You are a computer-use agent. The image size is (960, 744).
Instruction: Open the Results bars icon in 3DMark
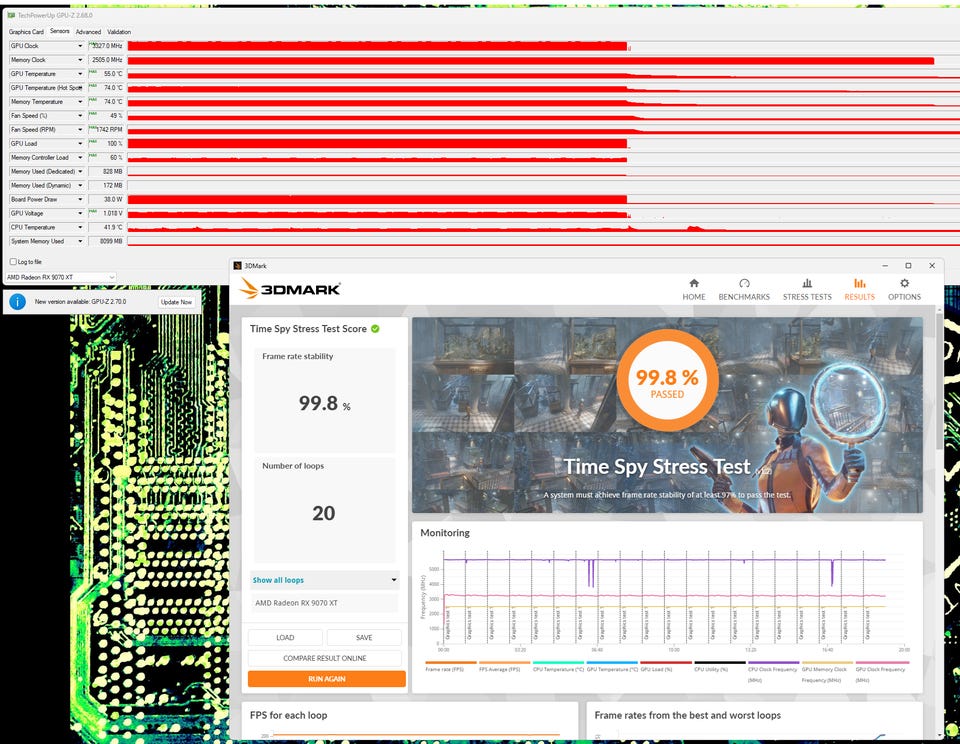click(860, 283)
